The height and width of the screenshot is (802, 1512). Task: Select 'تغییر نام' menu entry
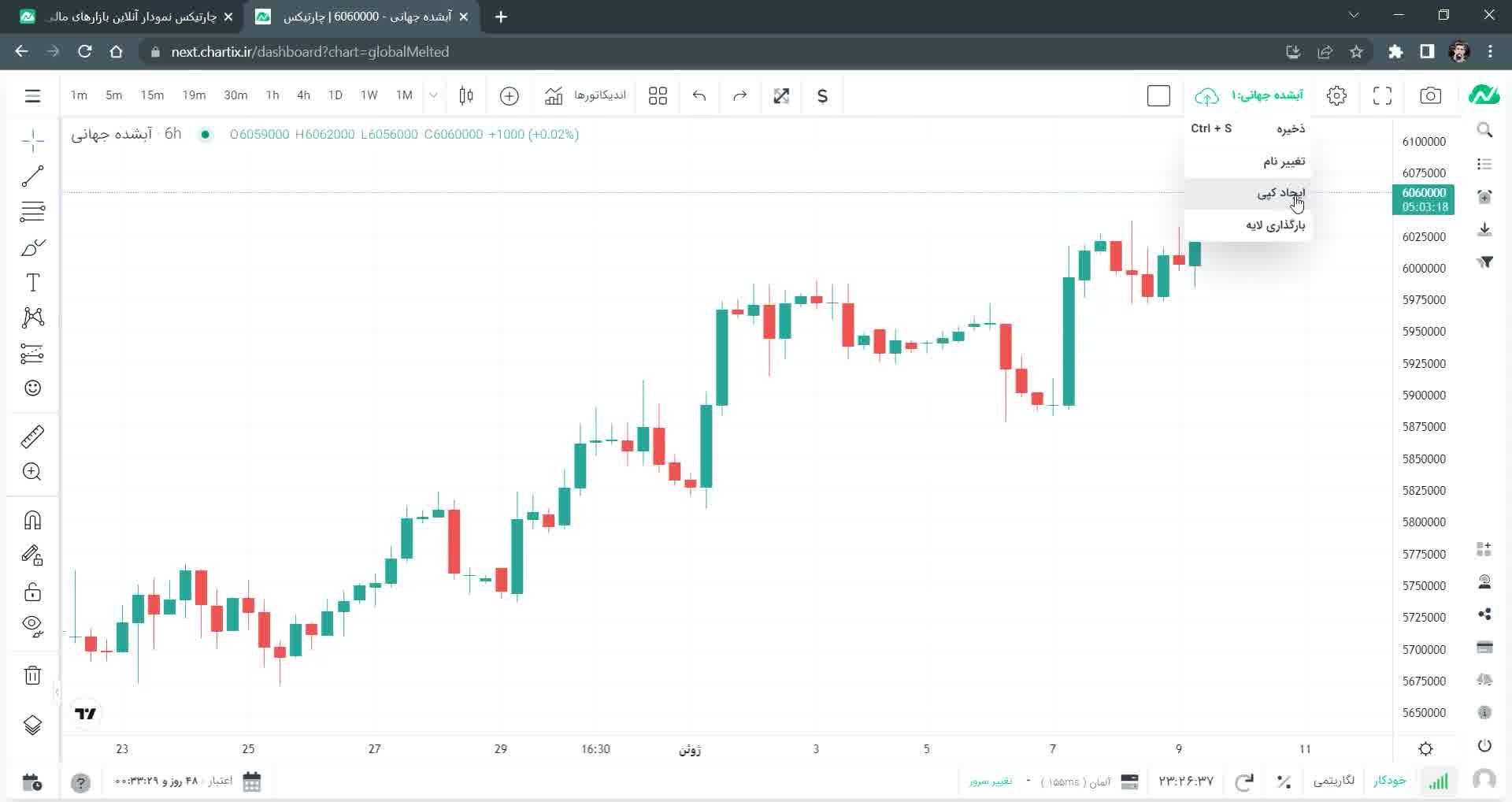point(1284,162)
